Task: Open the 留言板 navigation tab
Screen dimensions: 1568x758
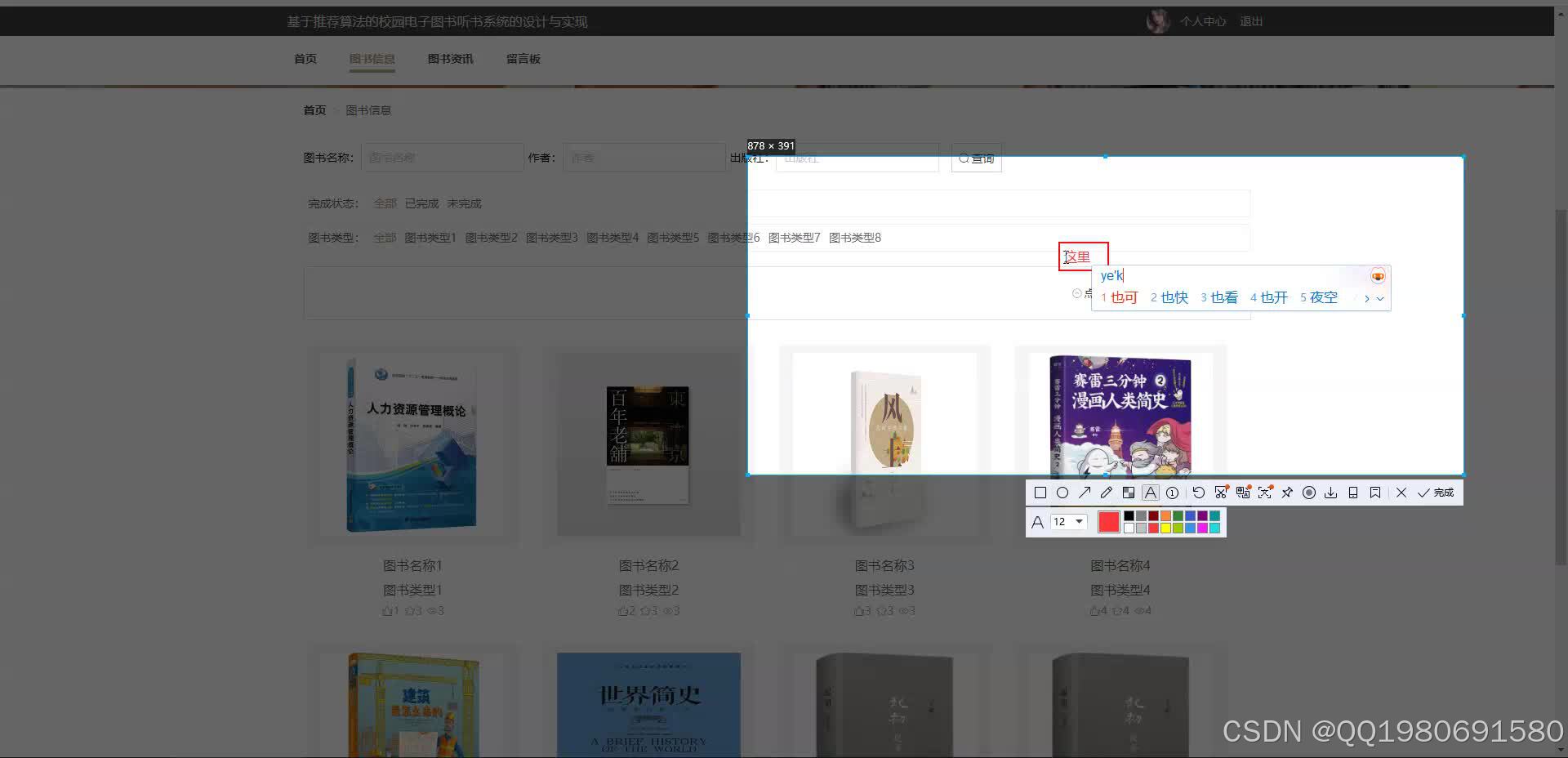Action: (523, 59)
